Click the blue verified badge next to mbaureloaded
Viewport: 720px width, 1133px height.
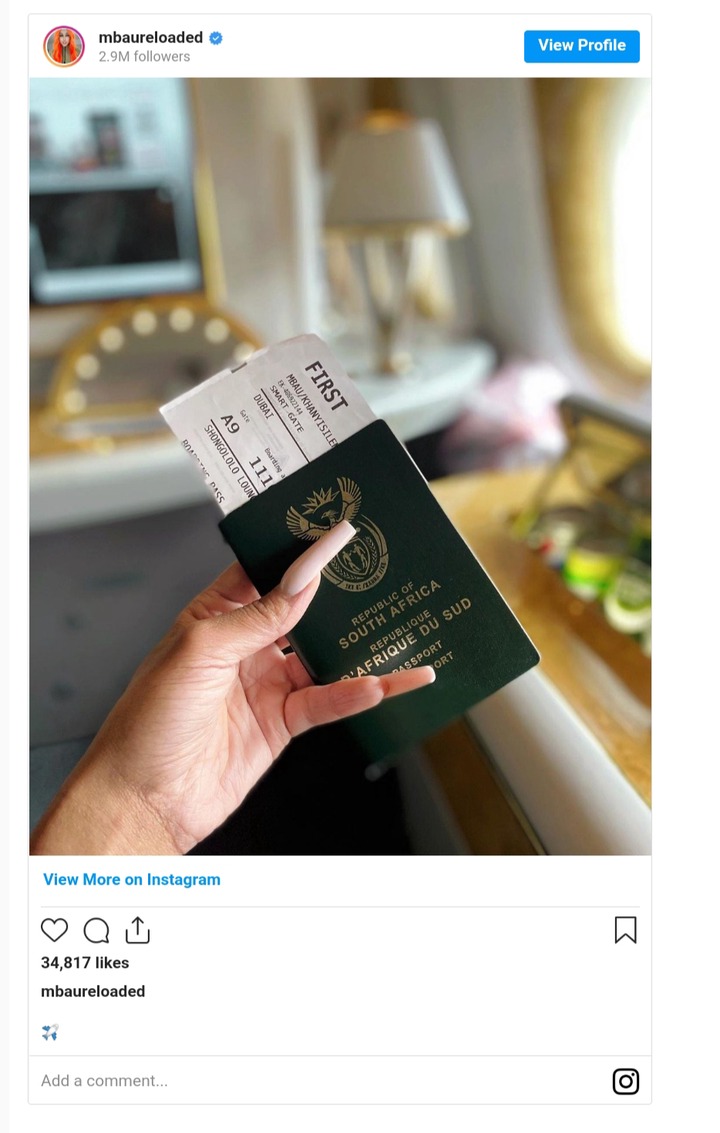[215, 38]
